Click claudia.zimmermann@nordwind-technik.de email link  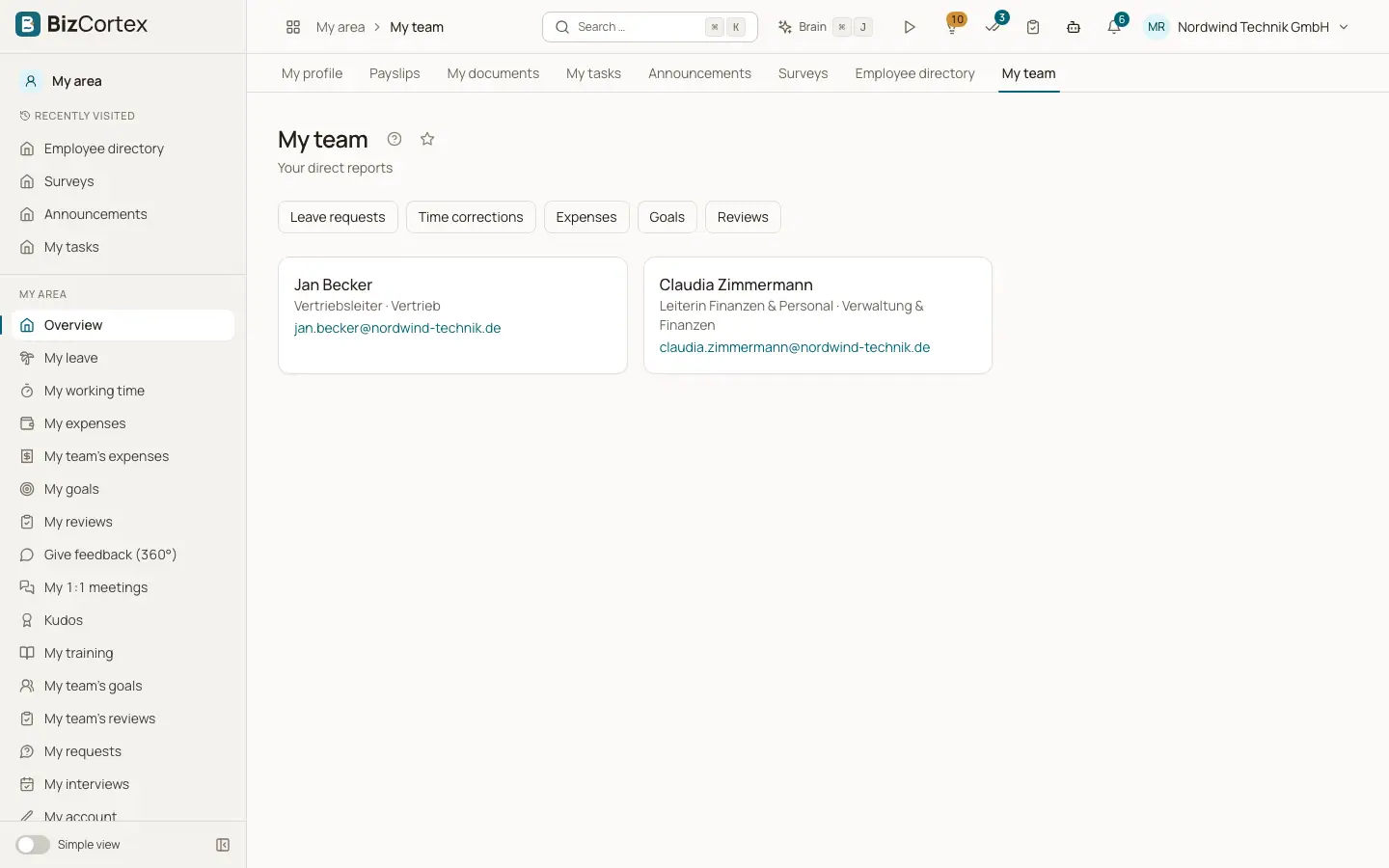(795, 347)
